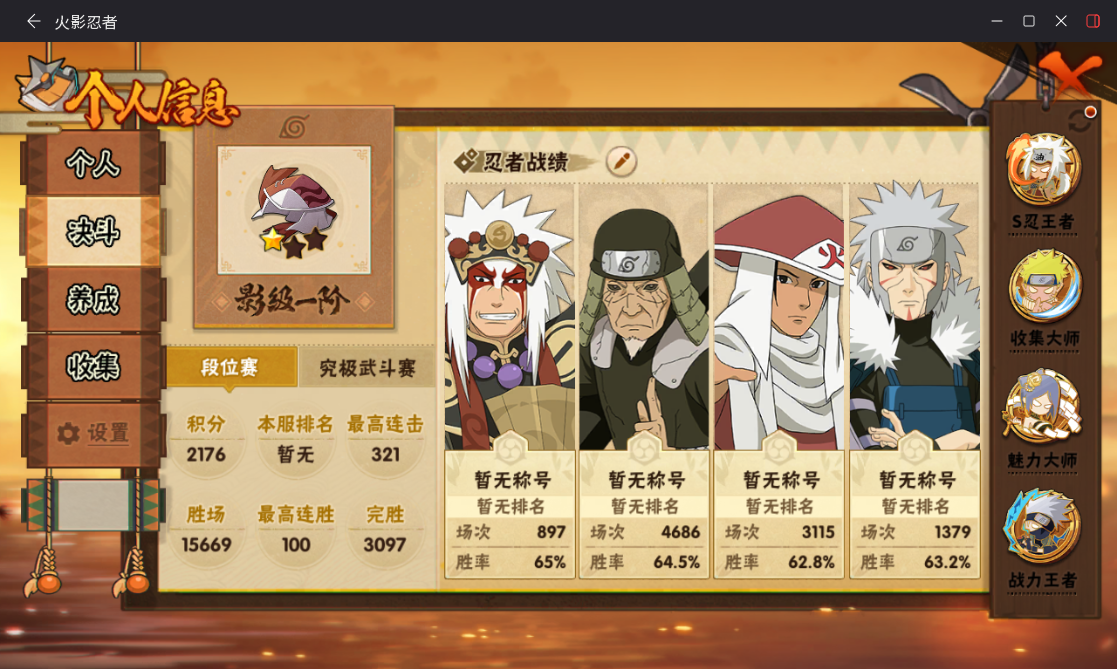This screenshot has height=669, width=1117.
Task: Select ninja card with 897 matches
Action: click(510, 380)
